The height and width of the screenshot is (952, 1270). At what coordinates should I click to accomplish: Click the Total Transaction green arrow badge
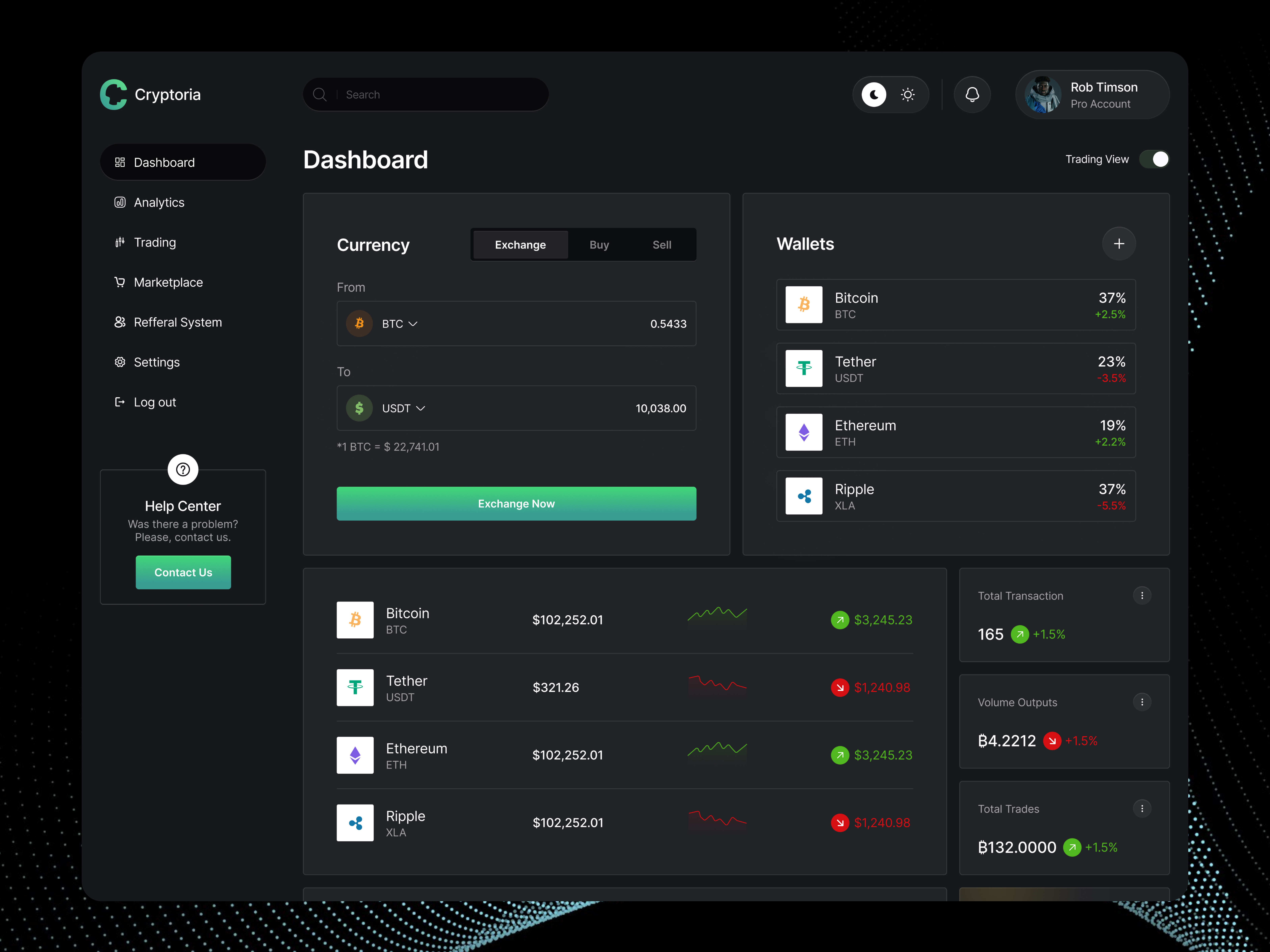click(x=1020, y=634)
